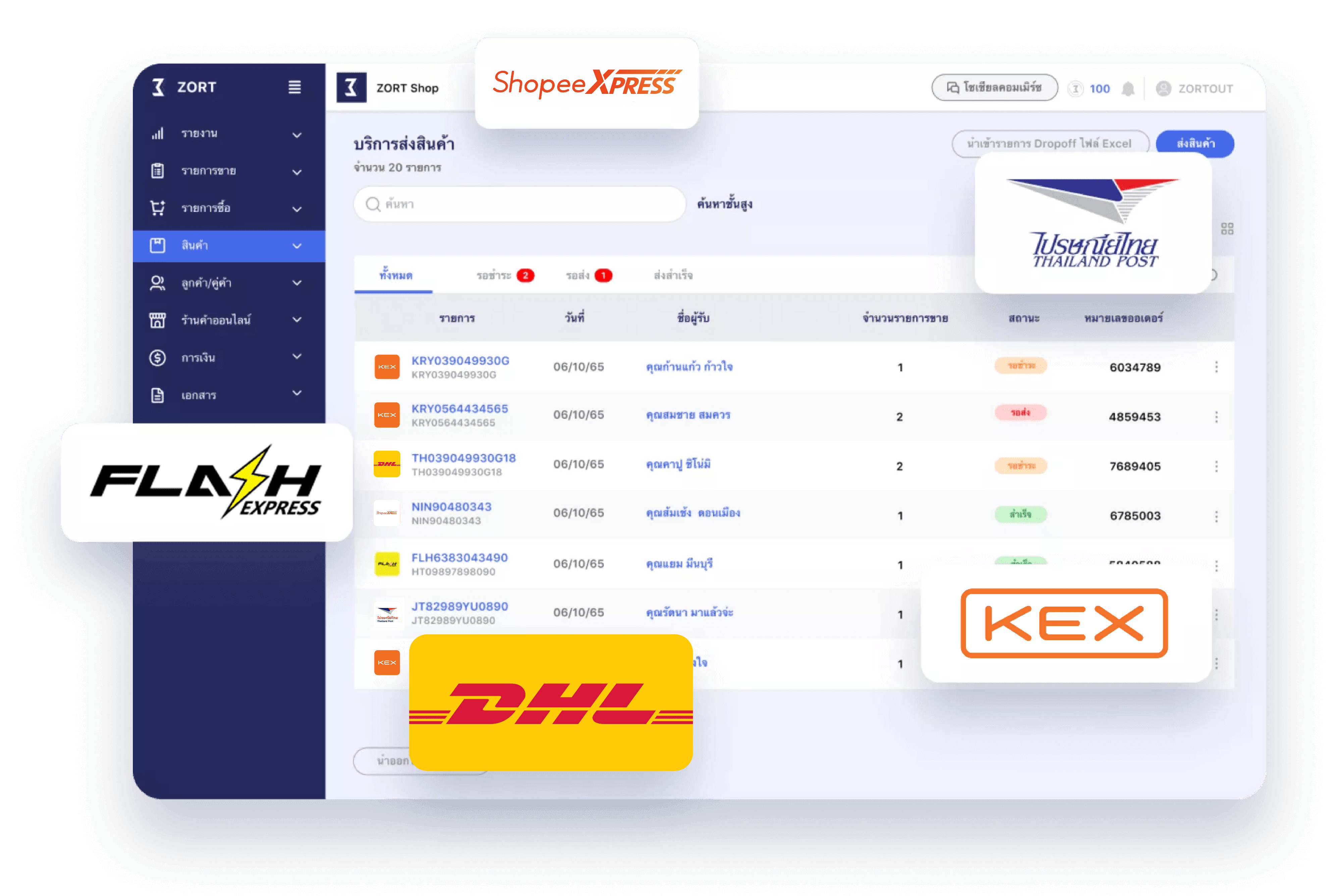The image size is (1342, 896).
Task: Open recipient คุณสมชาย สมควร
Action: click(x=688, y=415)
